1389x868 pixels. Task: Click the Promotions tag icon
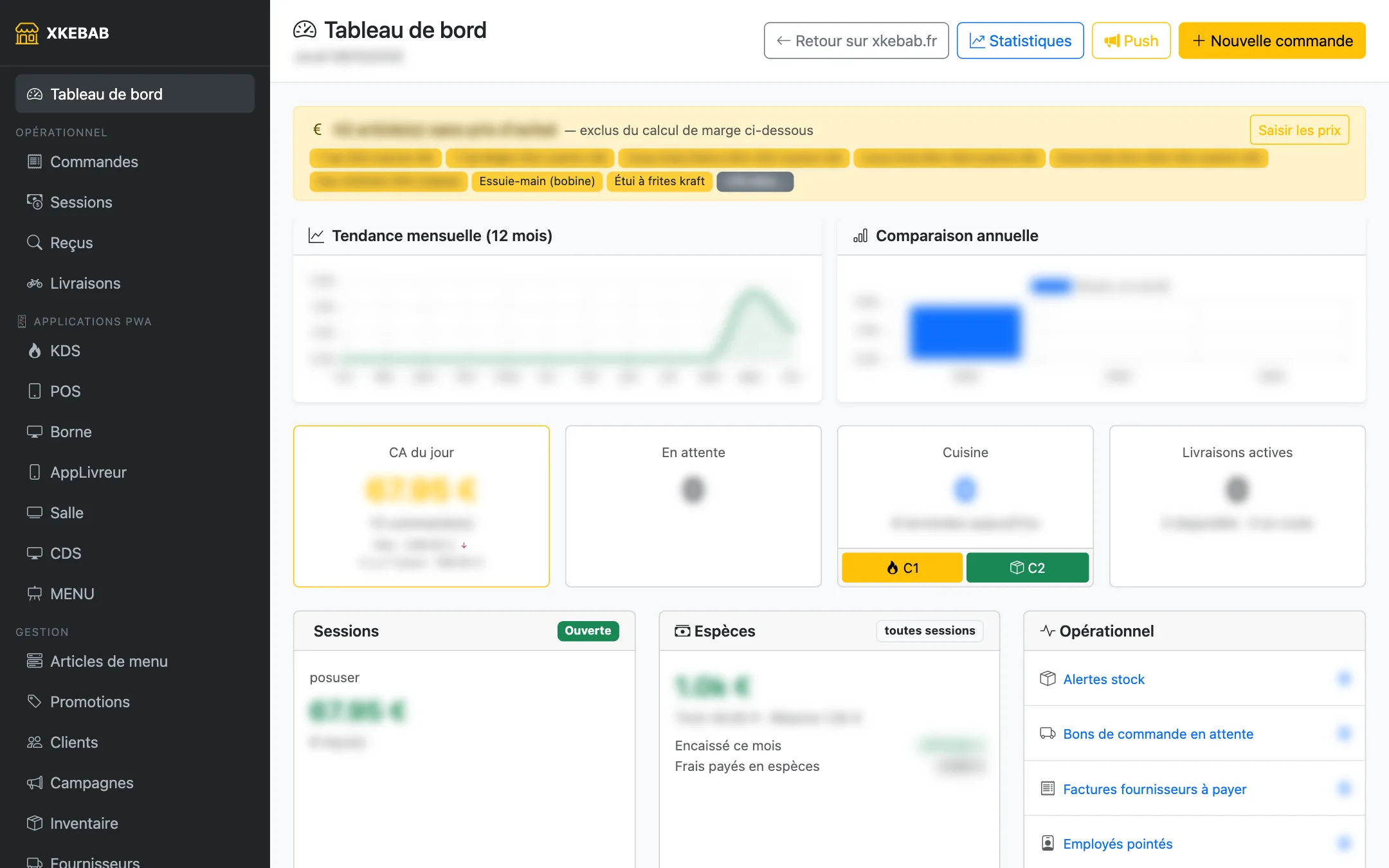(x=35, y=701)
